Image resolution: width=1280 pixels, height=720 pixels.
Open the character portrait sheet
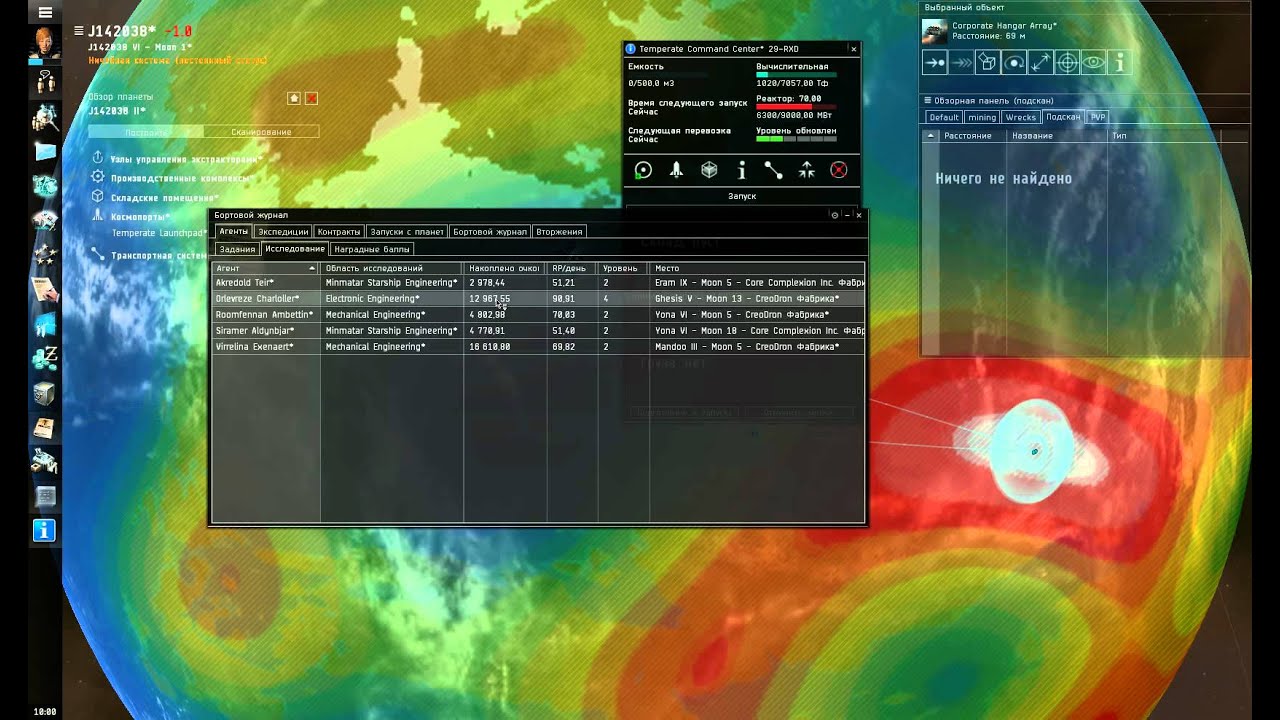(x=45, y=43)
